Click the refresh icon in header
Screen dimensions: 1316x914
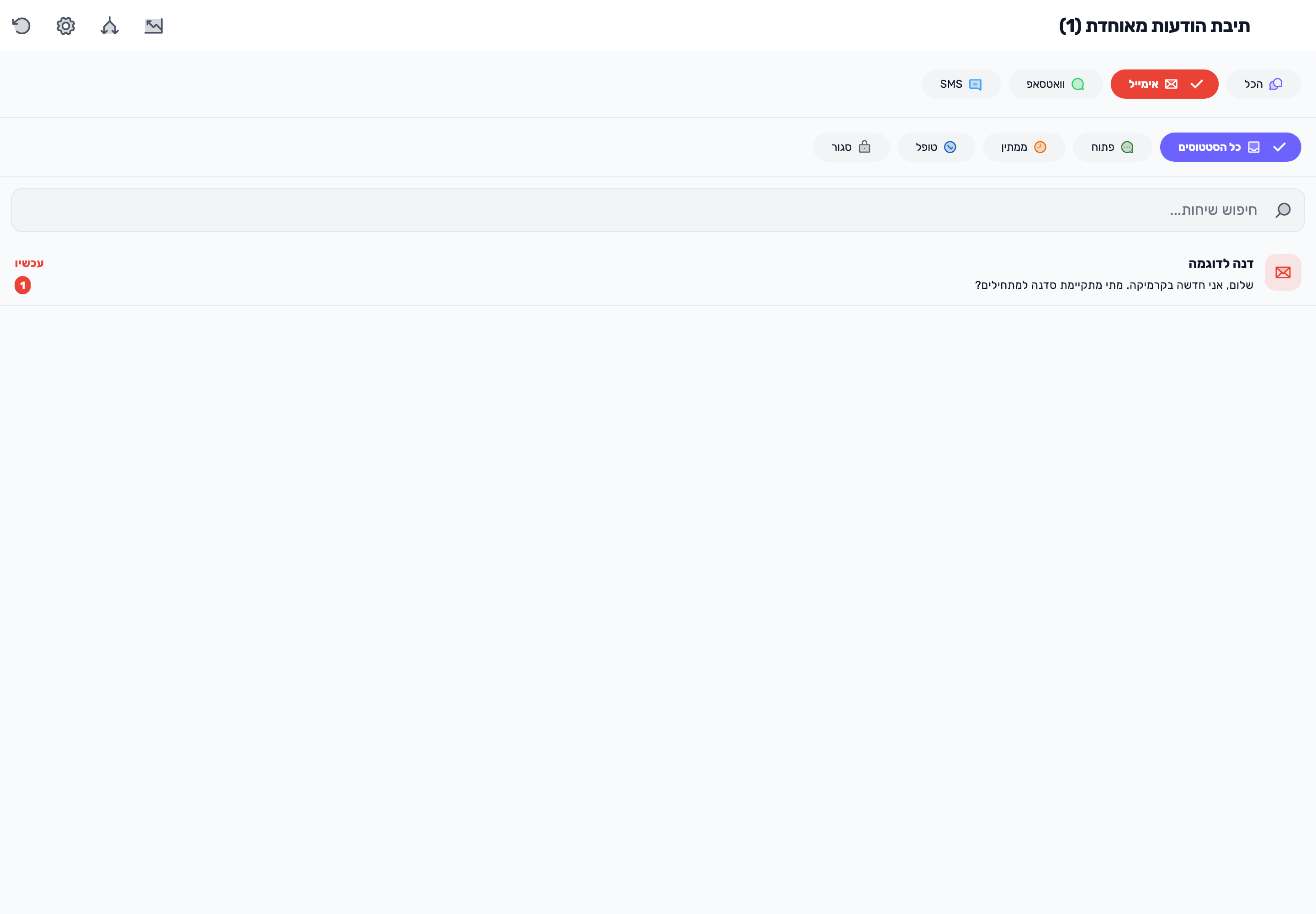point(21,26)
